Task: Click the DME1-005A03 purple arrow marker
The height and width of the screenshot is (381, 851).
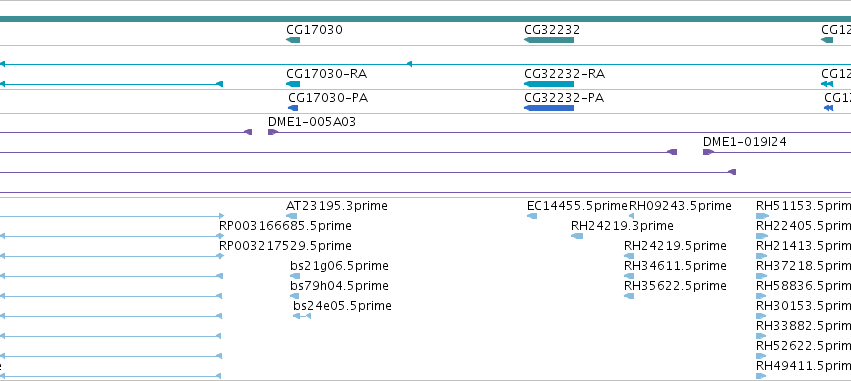Action: point(272,132)
